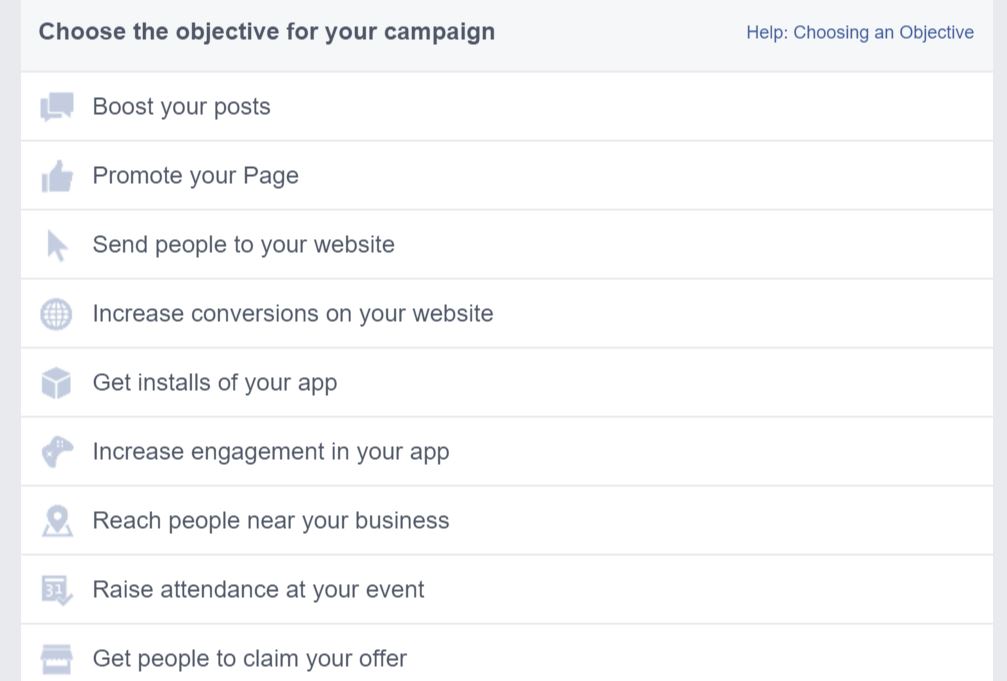Choose the Promote your Page objective

click(195, 176)
